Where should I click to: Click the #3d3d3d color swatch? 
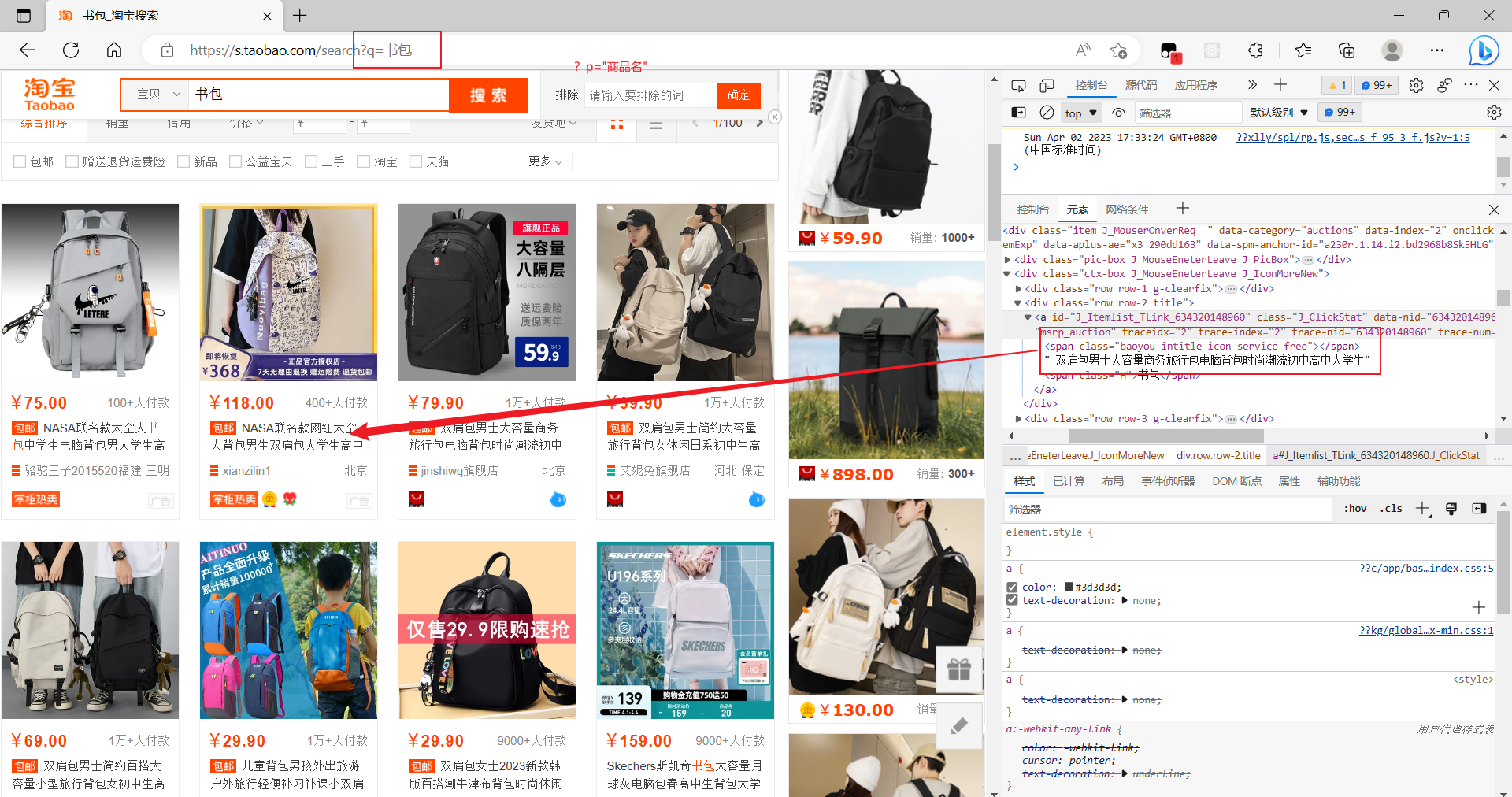click(x=1069, y=587)
